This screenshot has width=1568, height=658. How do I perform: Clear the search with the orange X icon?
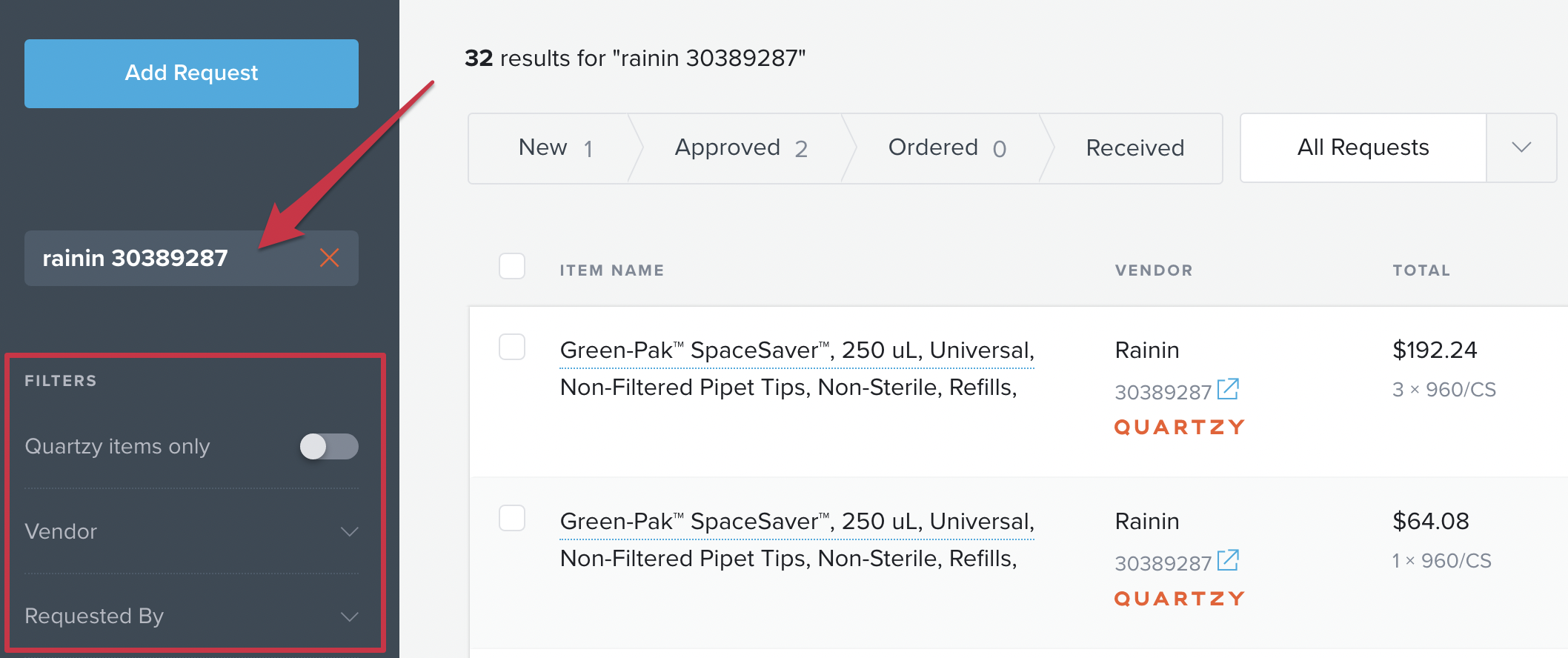[330, 258]
